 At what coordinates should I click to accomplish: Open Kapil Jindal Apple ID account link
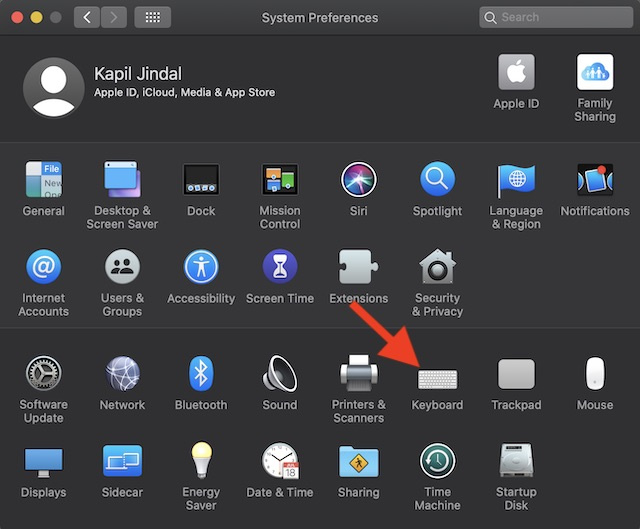coord(184,93)
